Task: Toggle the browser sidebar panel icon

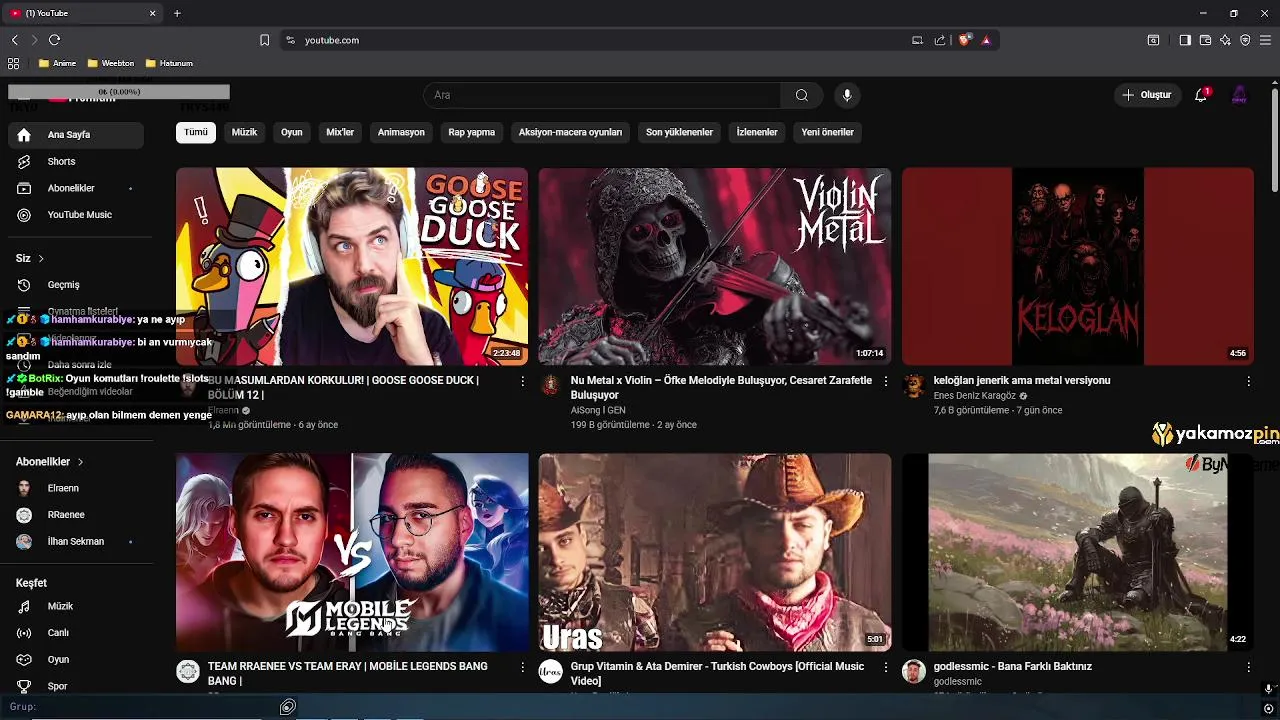Action: [x=1185, y=40]
